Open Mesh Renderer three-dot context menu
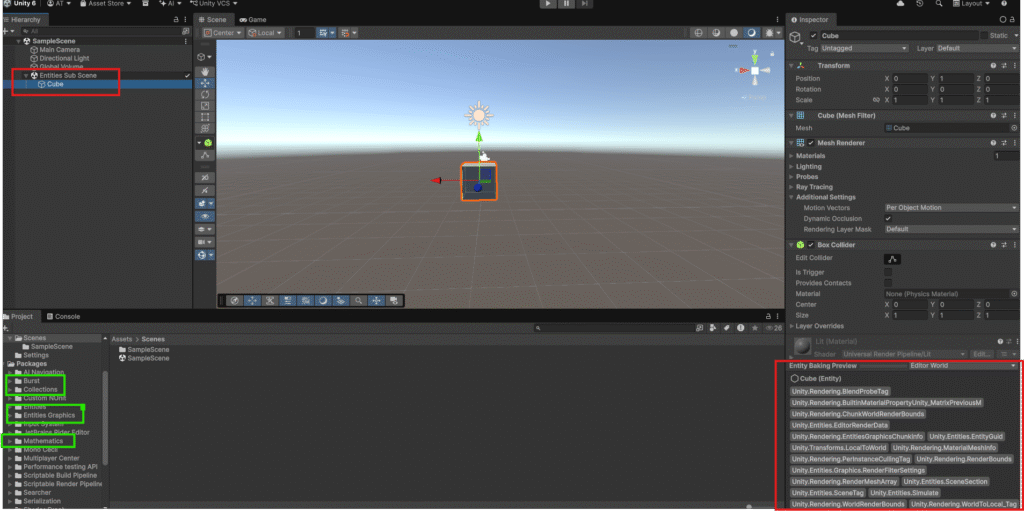The height and width of the screenshot is (511, 1024). click(1014, 142)
